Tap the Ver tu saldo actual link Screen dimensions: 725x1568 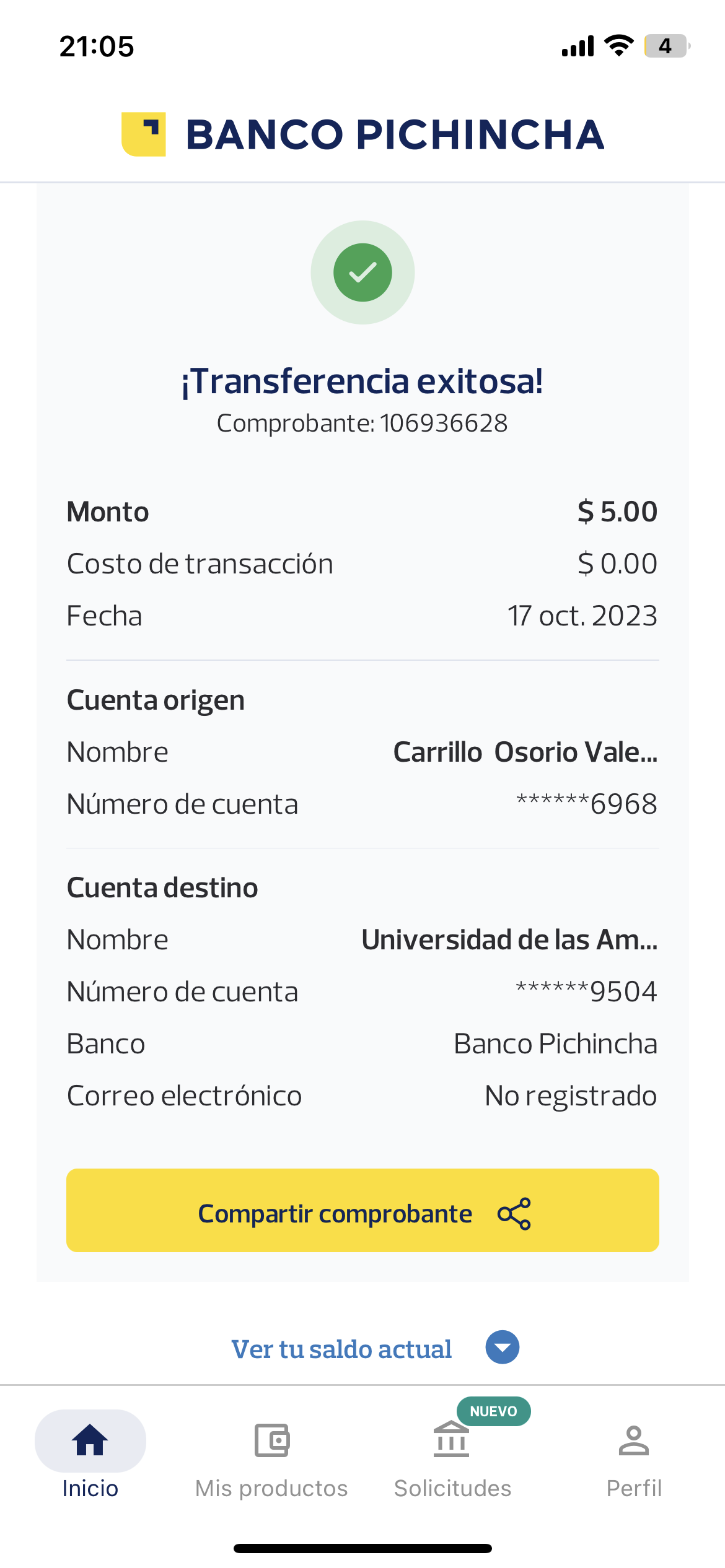pyautogui.click(x=341, y=1349)
